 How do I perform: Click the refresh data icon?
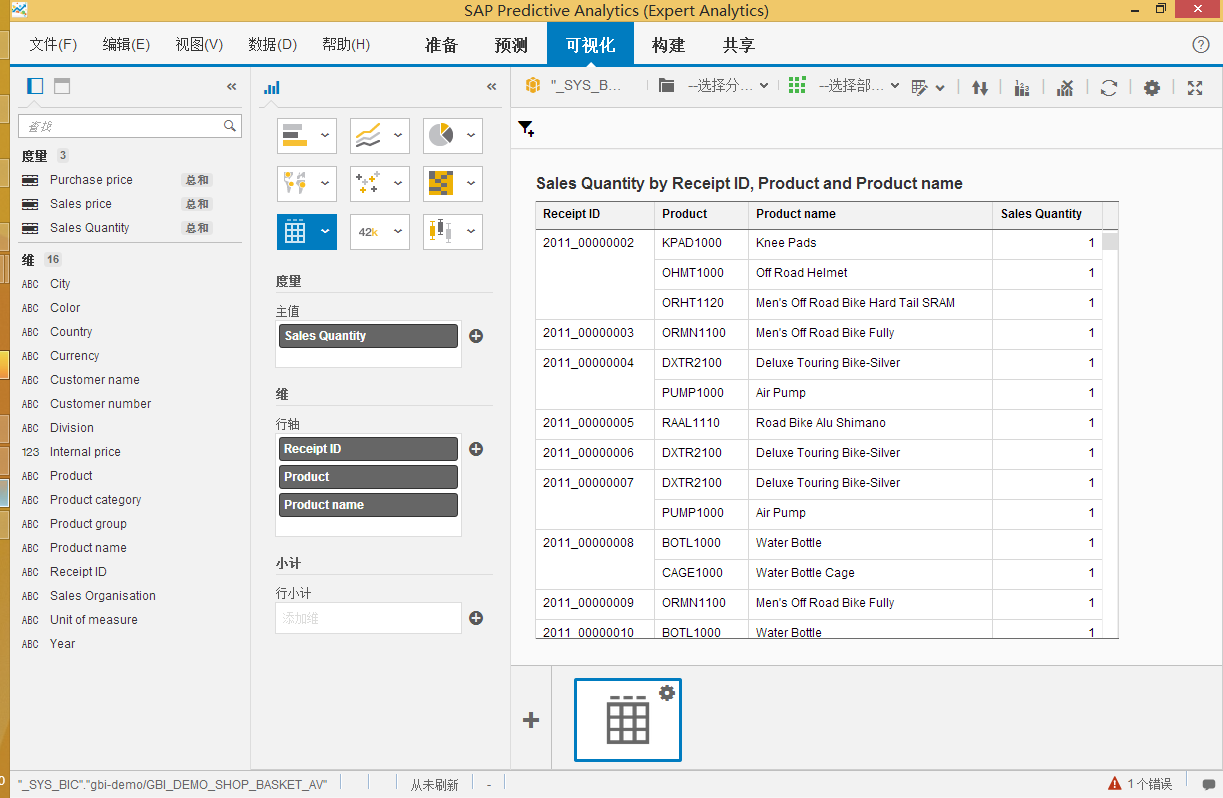1109,87
